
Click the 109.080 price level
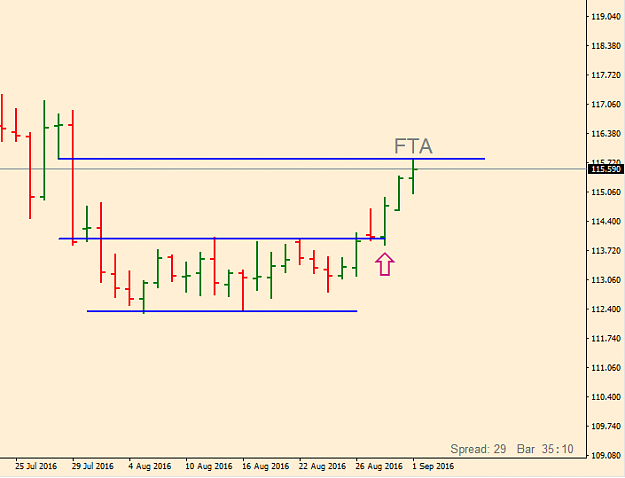(606, 455)
